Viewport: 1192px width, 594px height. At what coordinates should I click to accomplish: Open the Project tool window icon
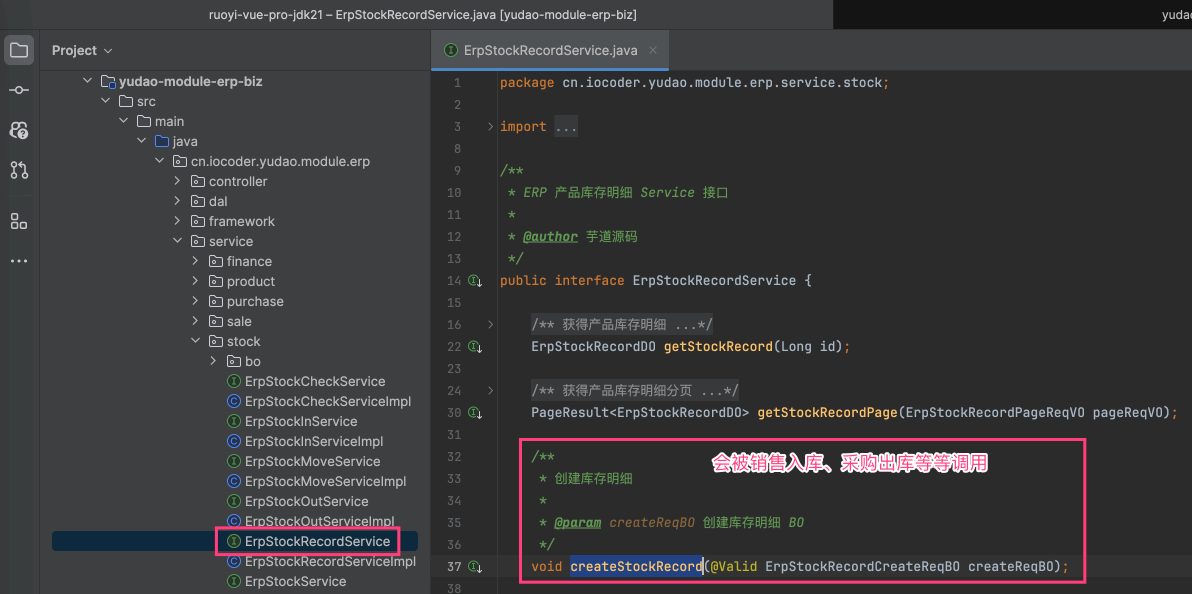tap(19, 50)
